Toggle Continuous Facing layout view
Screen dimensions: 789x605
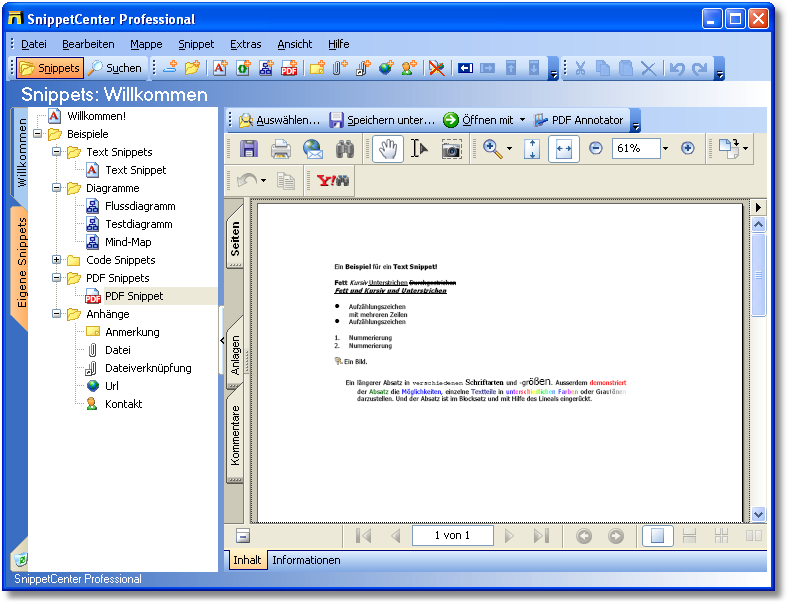[x=722, y=536]
